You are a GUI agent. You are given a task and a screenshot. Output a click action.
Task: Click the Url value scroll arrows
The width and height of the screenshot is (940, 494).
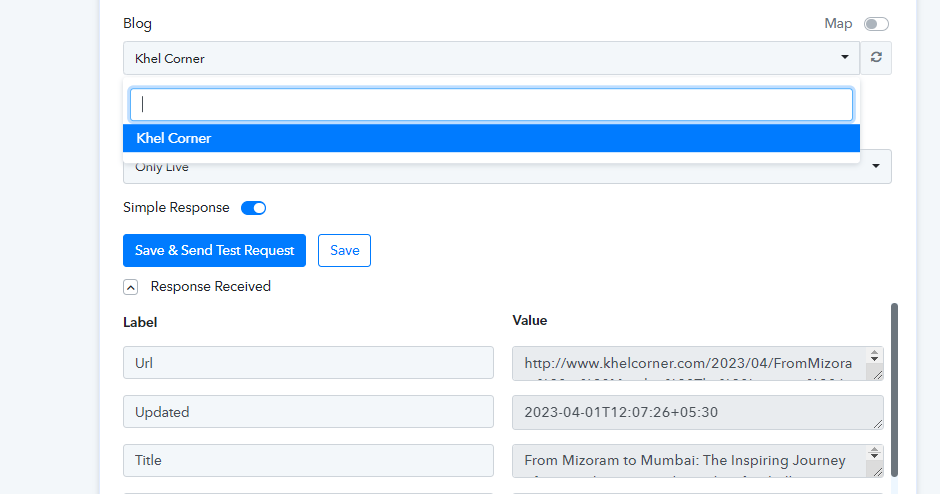tap(875, 356)
